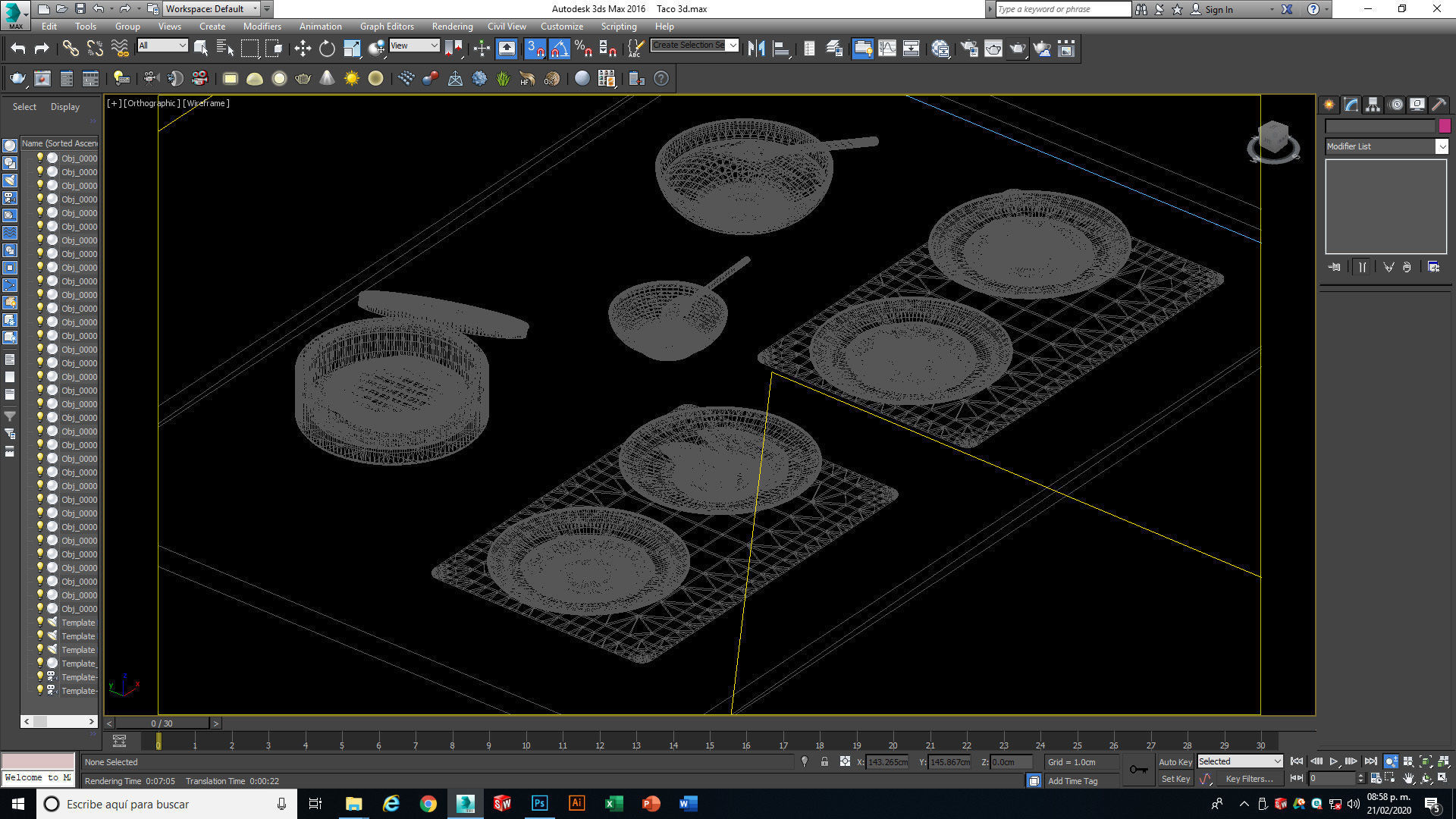Screen dimensions: 1456x819
Task: Open the Rendering menu
Action: tap(452, 26)
